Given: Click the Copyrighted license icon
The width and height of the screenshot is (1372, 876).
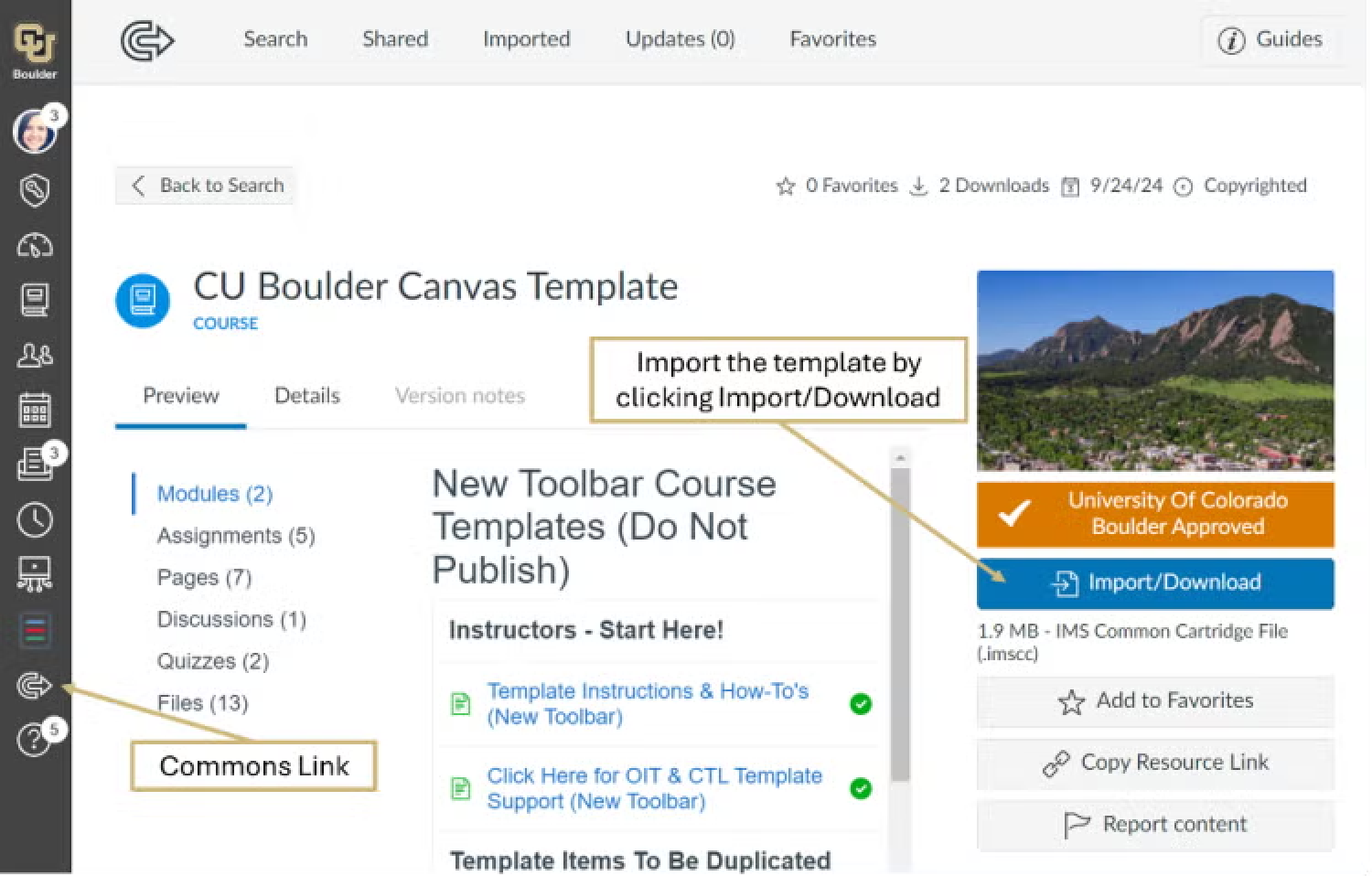Looking at the screenshot, I should click(1184, 187).
